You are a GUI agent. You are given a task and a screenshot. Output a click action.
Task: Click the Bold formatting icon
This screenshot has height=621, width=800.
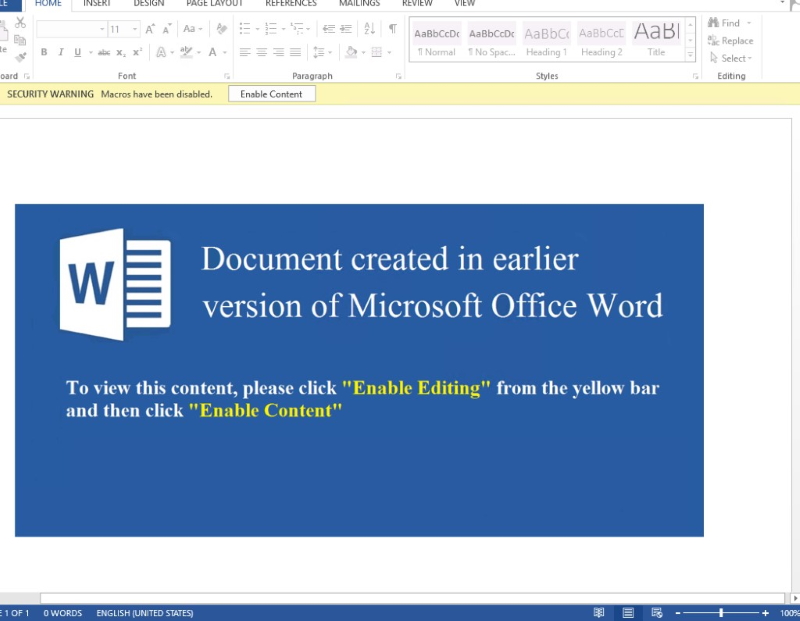44,52
